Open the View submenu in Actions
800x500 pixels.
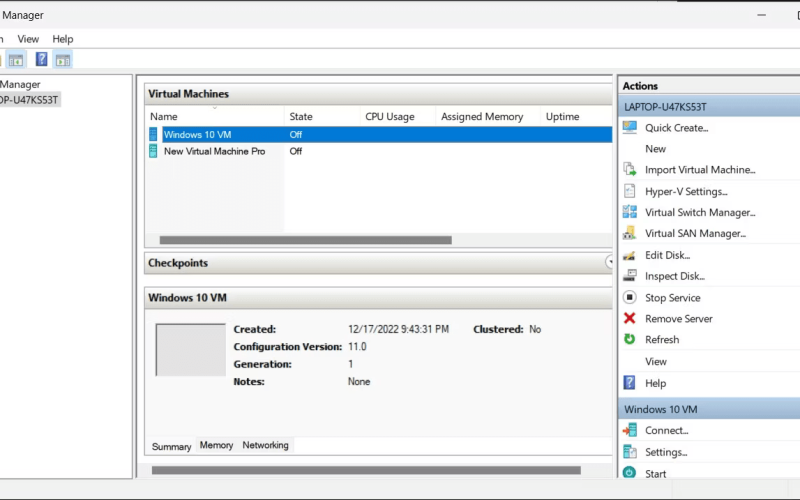pos(656,361)
